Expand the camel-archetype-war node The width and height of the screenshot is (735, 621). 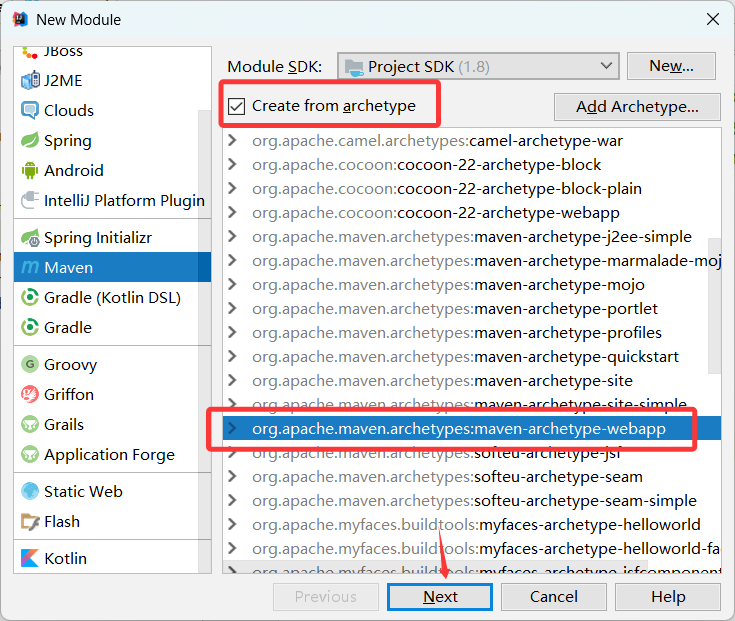[232, 140]
